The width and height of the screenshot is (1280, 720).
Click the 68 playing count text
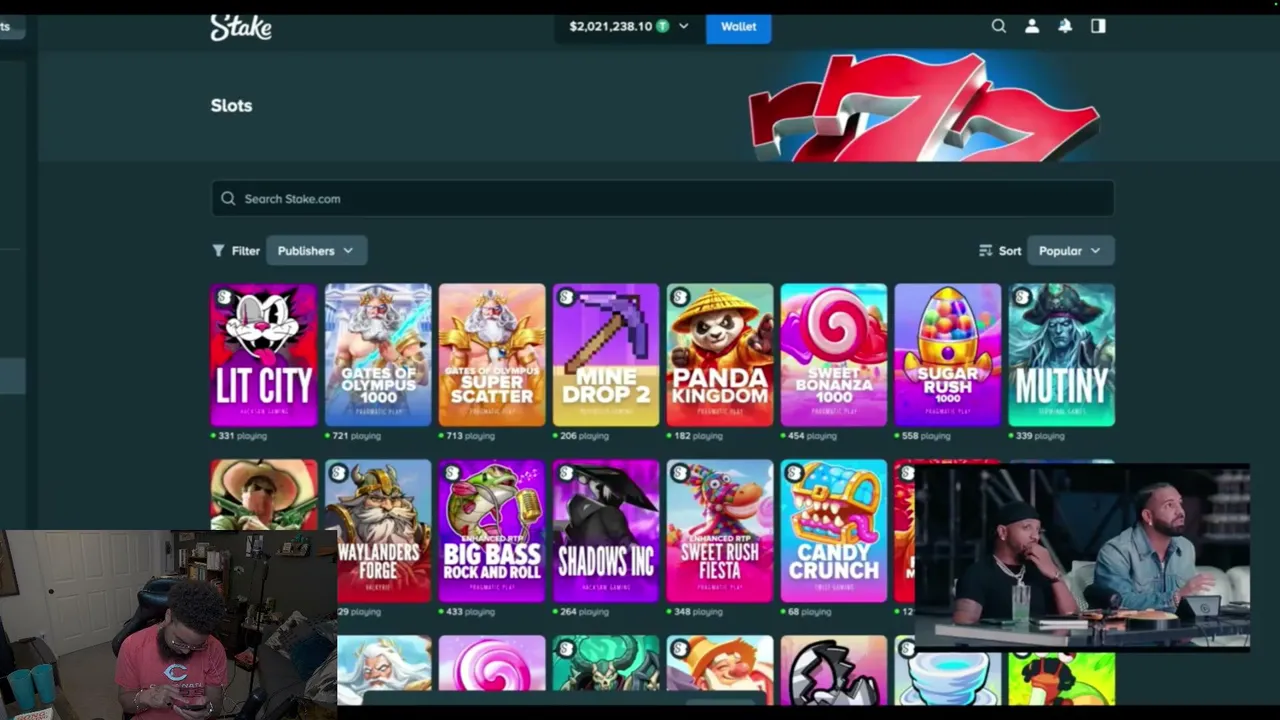tap(809, 612)
